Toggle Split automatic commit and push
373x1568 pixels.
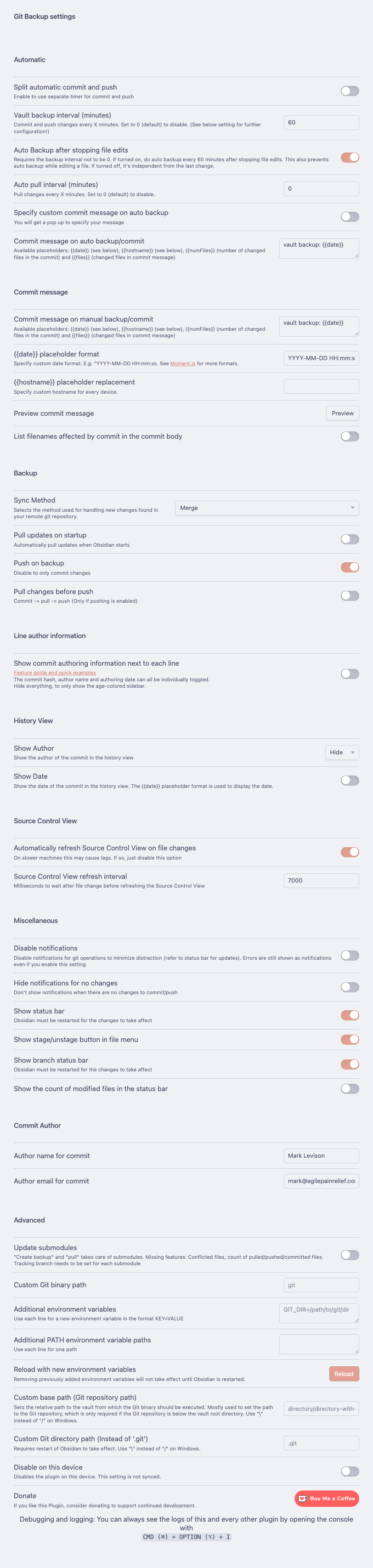349,91
